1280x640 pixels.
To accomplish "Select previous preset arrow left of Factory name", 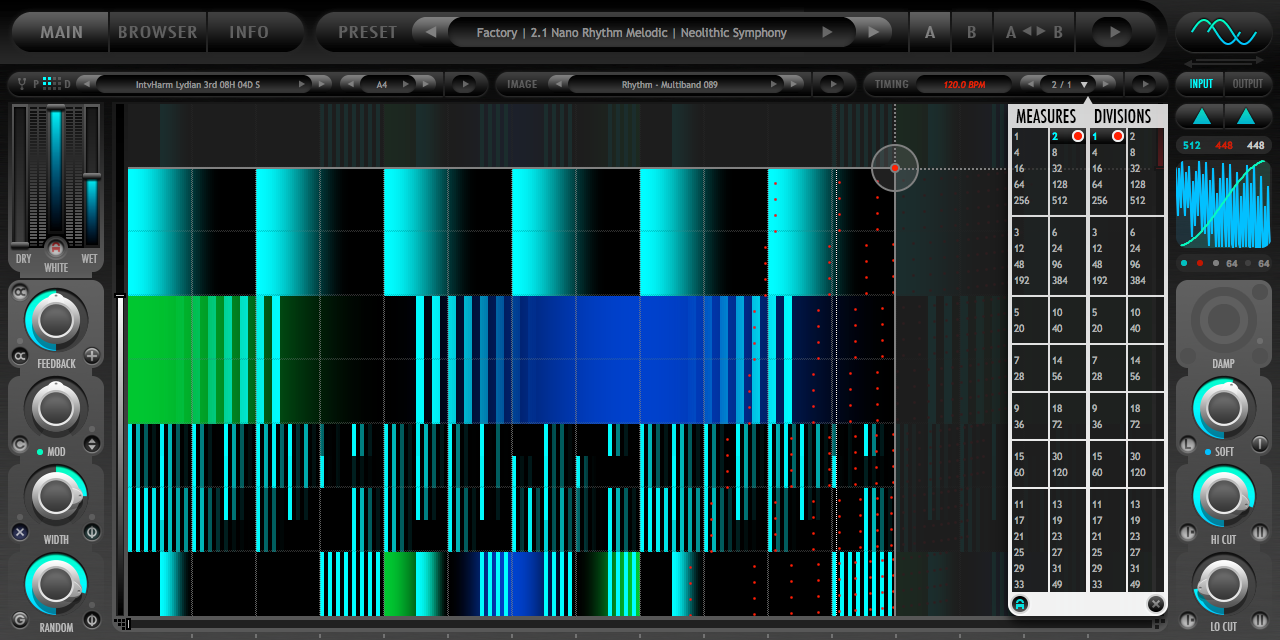I will coord(431,32).
